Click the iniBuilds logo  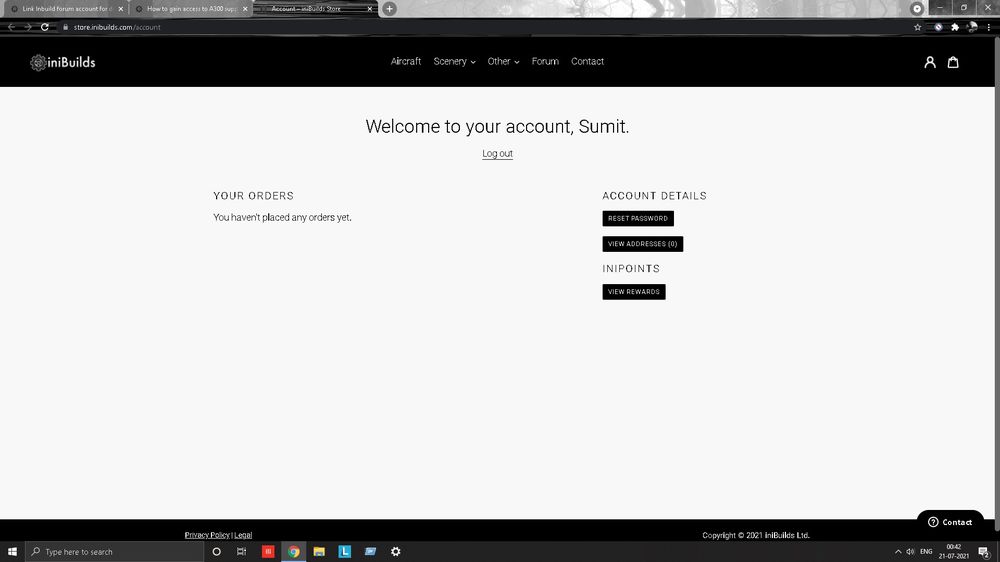click(63, 62)
